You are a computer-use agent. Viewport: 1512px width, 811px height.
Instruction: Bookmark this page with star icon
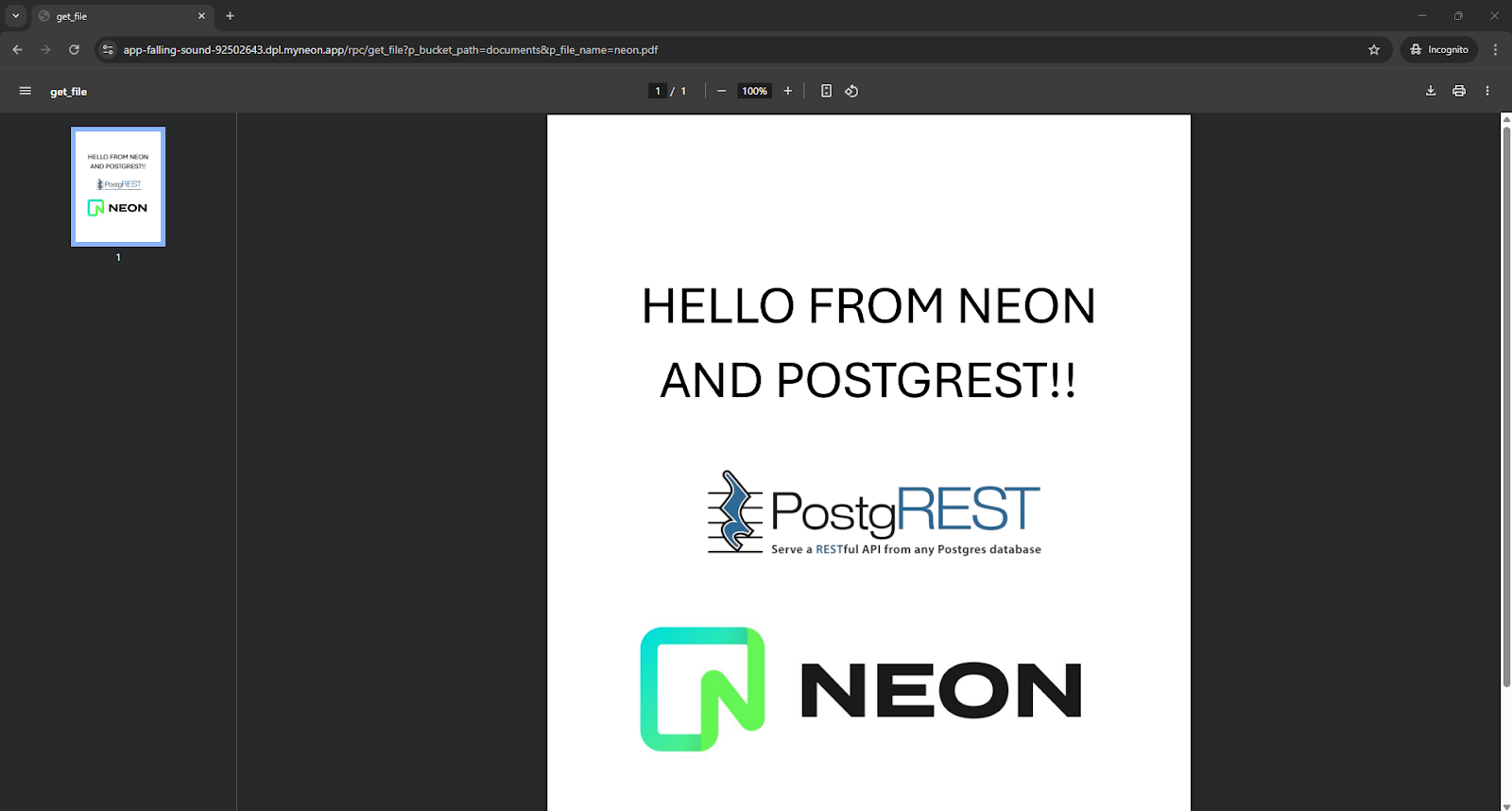click(1374, 49)
